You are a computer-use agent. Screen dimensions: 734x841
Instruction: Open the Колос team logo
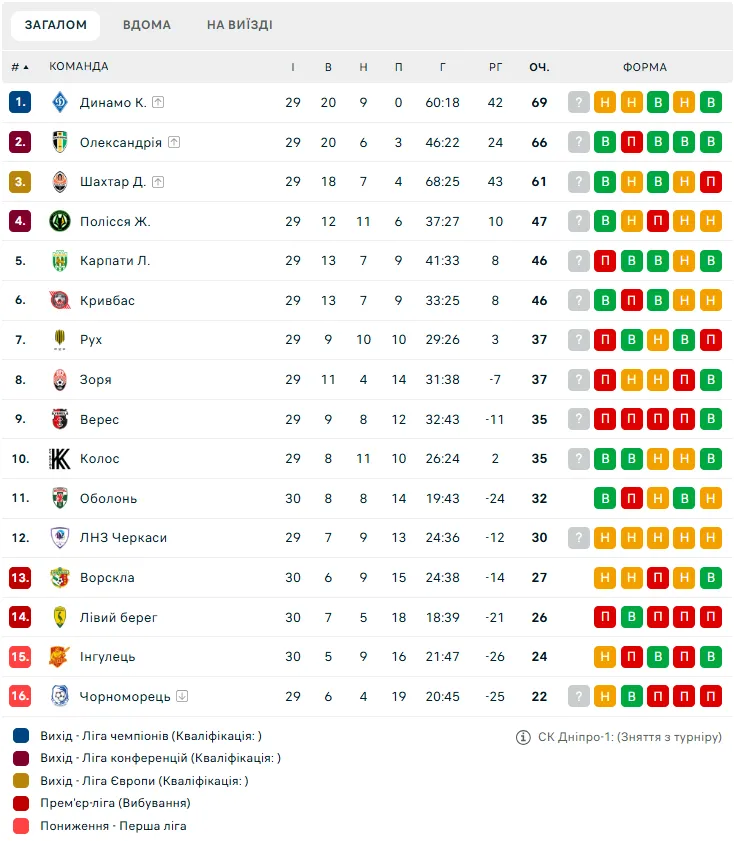pyautogui.click(x=60, y=459)
